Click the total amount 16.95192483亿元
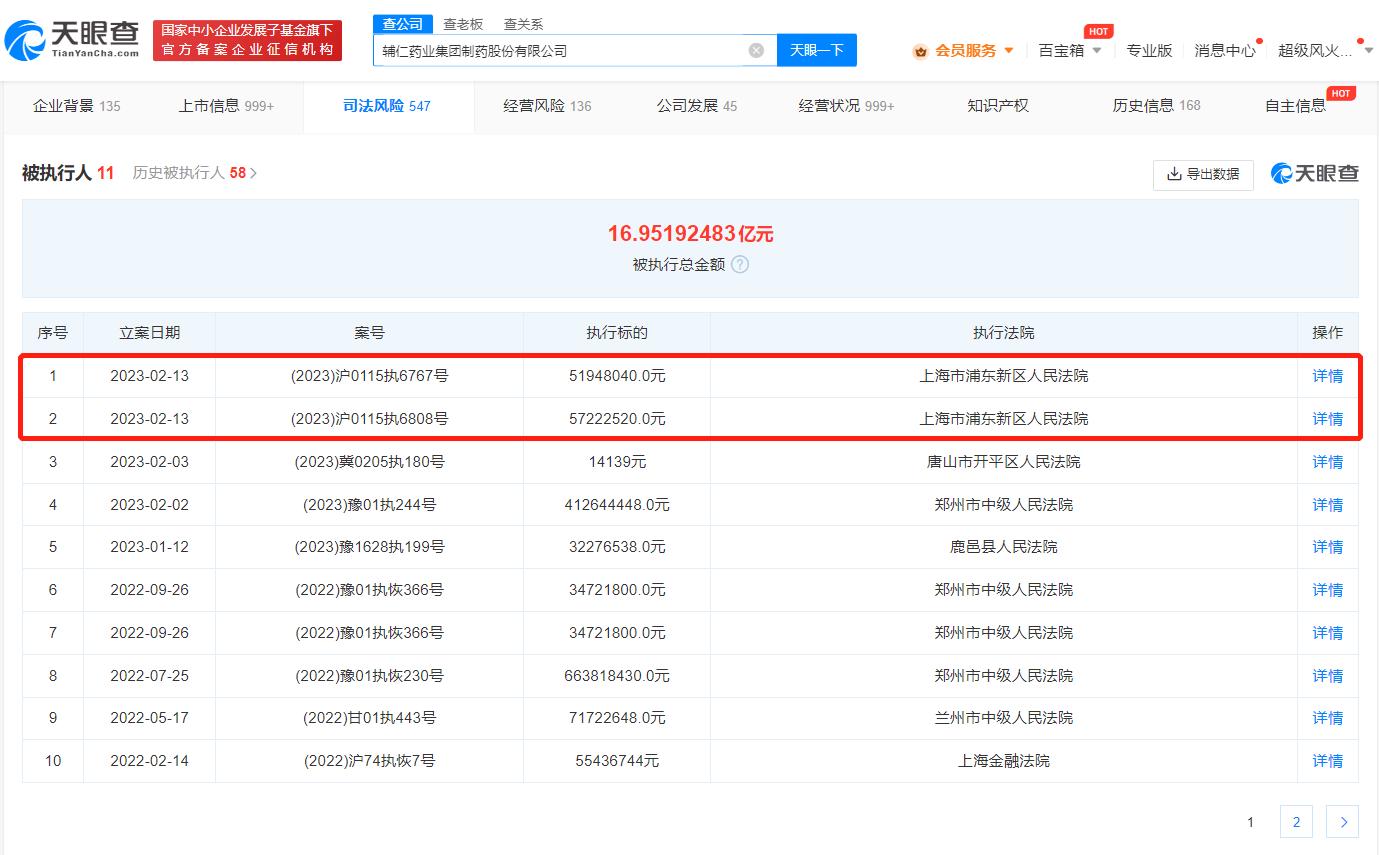This screenshot has width=1379, height=855. pos(691,234)
